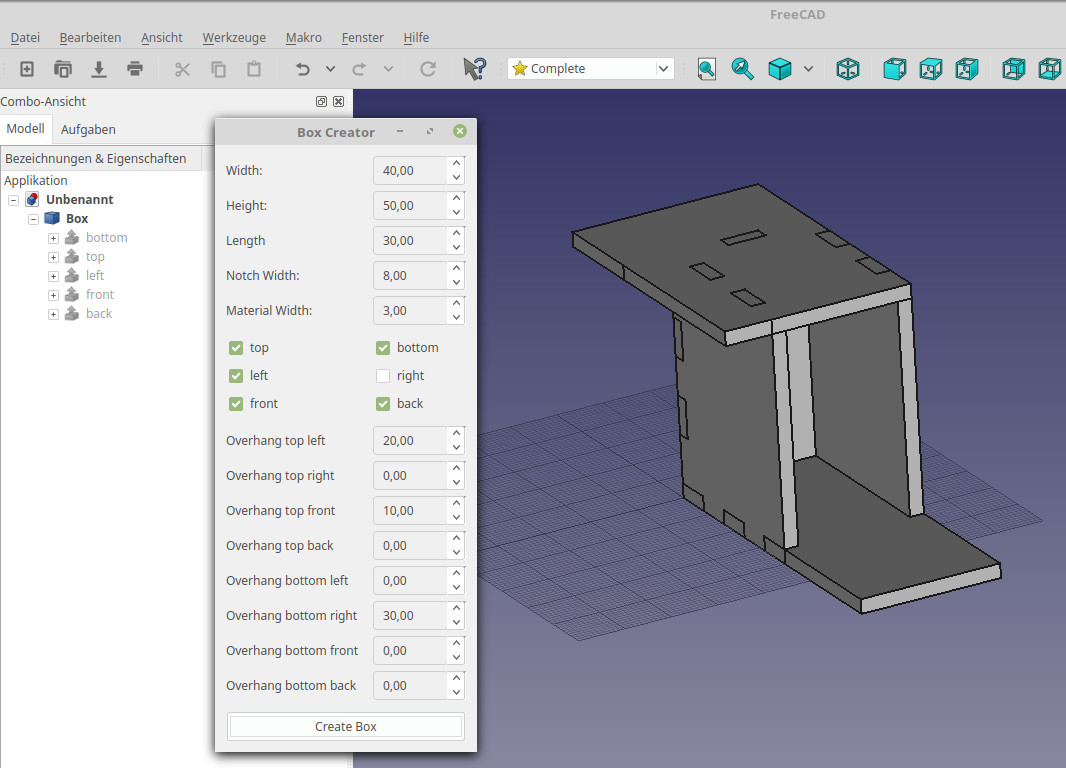
Task: Float the Combo-Ansicht panel
Action: pos(322,101)
